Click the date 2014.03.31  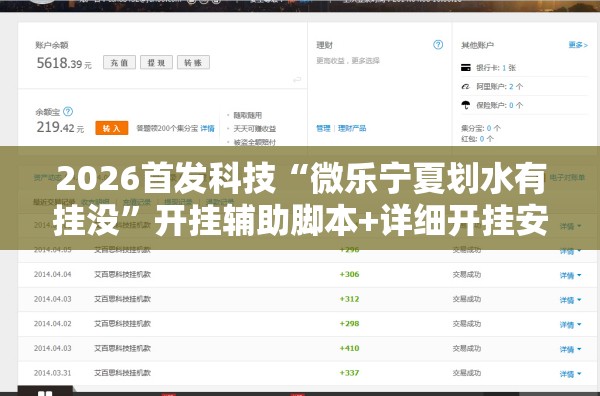pyautogui.click(x=52, y=373)
